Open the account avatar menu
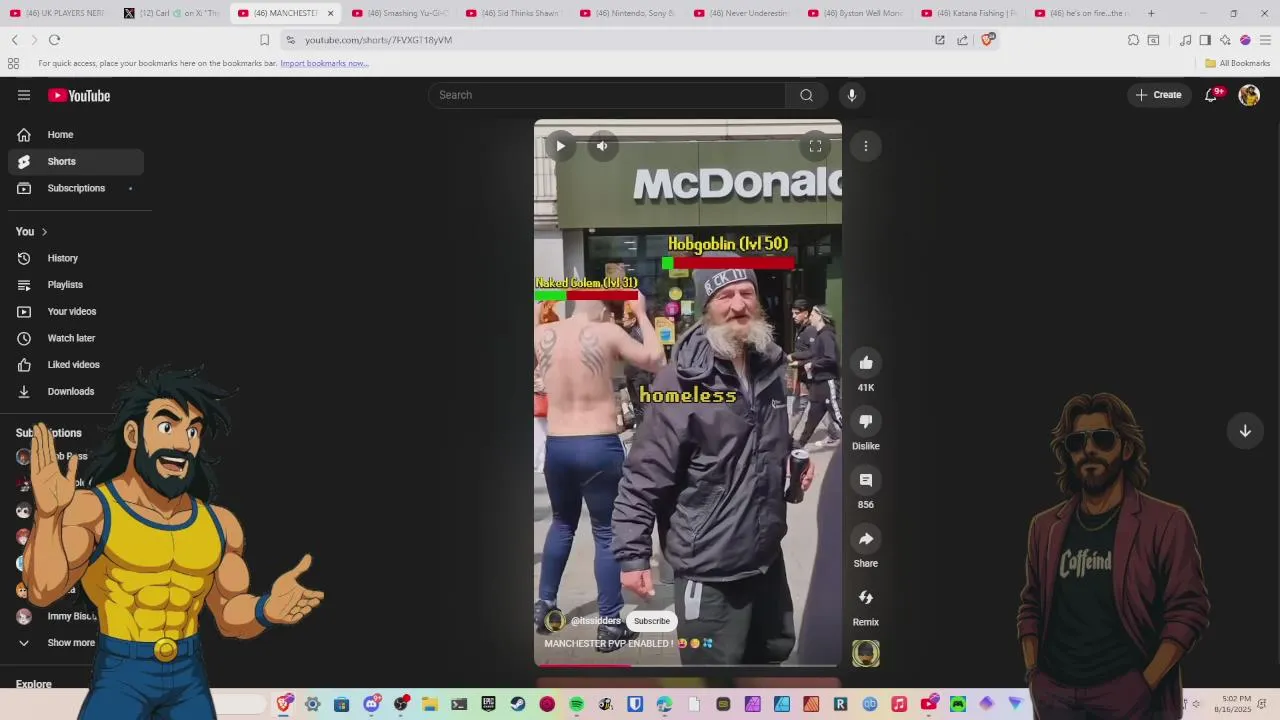Viewport: 1280px width, 720px height. [x=1249, y=95]
